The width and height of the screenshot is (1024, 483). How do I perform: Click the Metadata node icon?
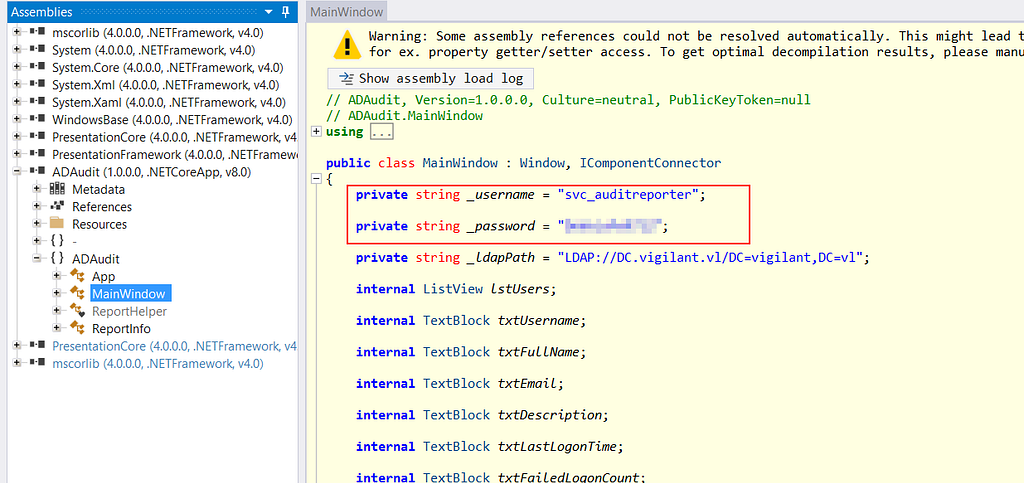click(x=57, y=189)
